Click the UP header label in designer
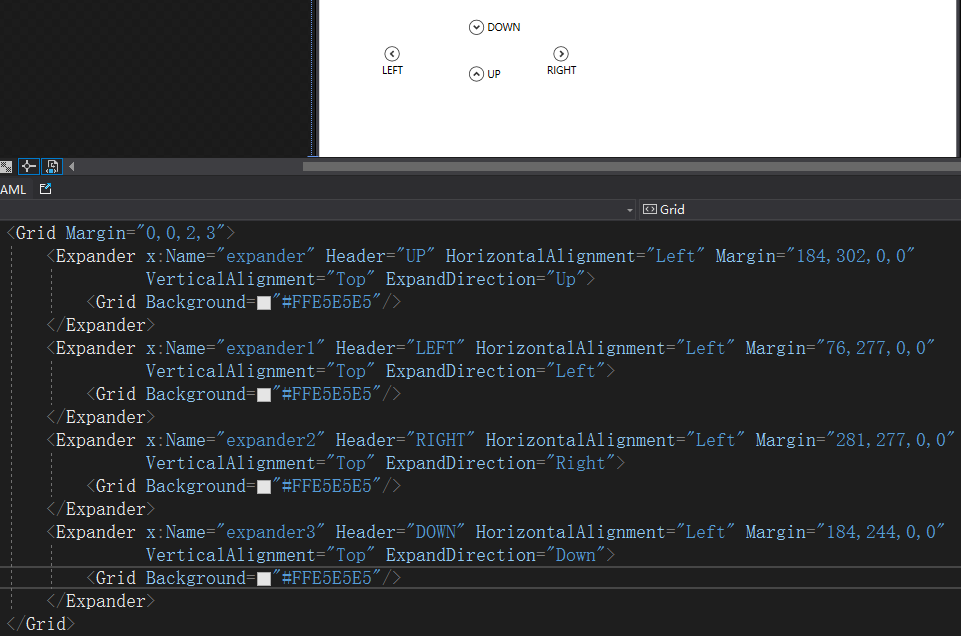Screen dimensions: 961x636 (494, 74)
